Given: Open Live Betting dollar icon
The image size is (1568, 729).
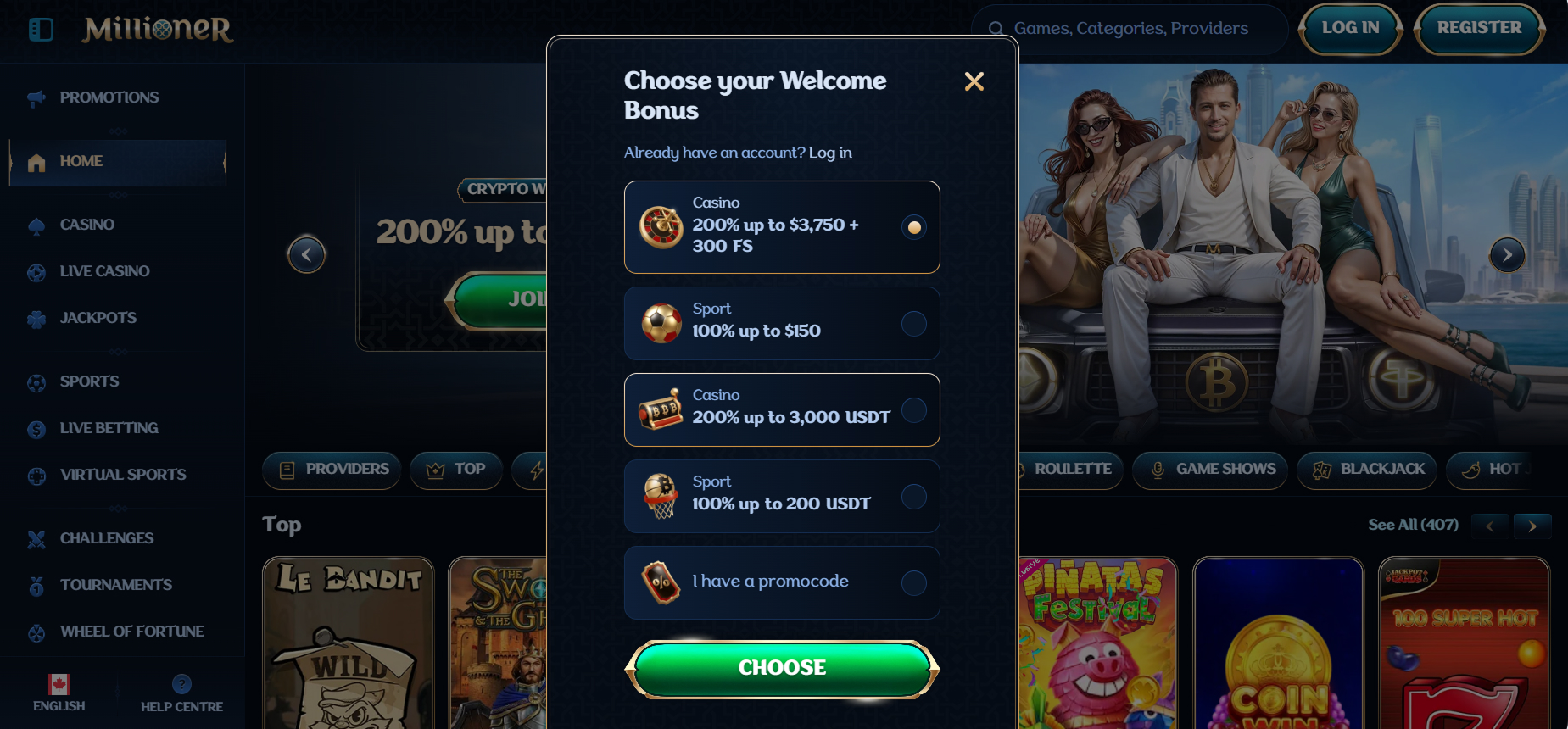Looking at the screenshot, I should coord(36,429).
